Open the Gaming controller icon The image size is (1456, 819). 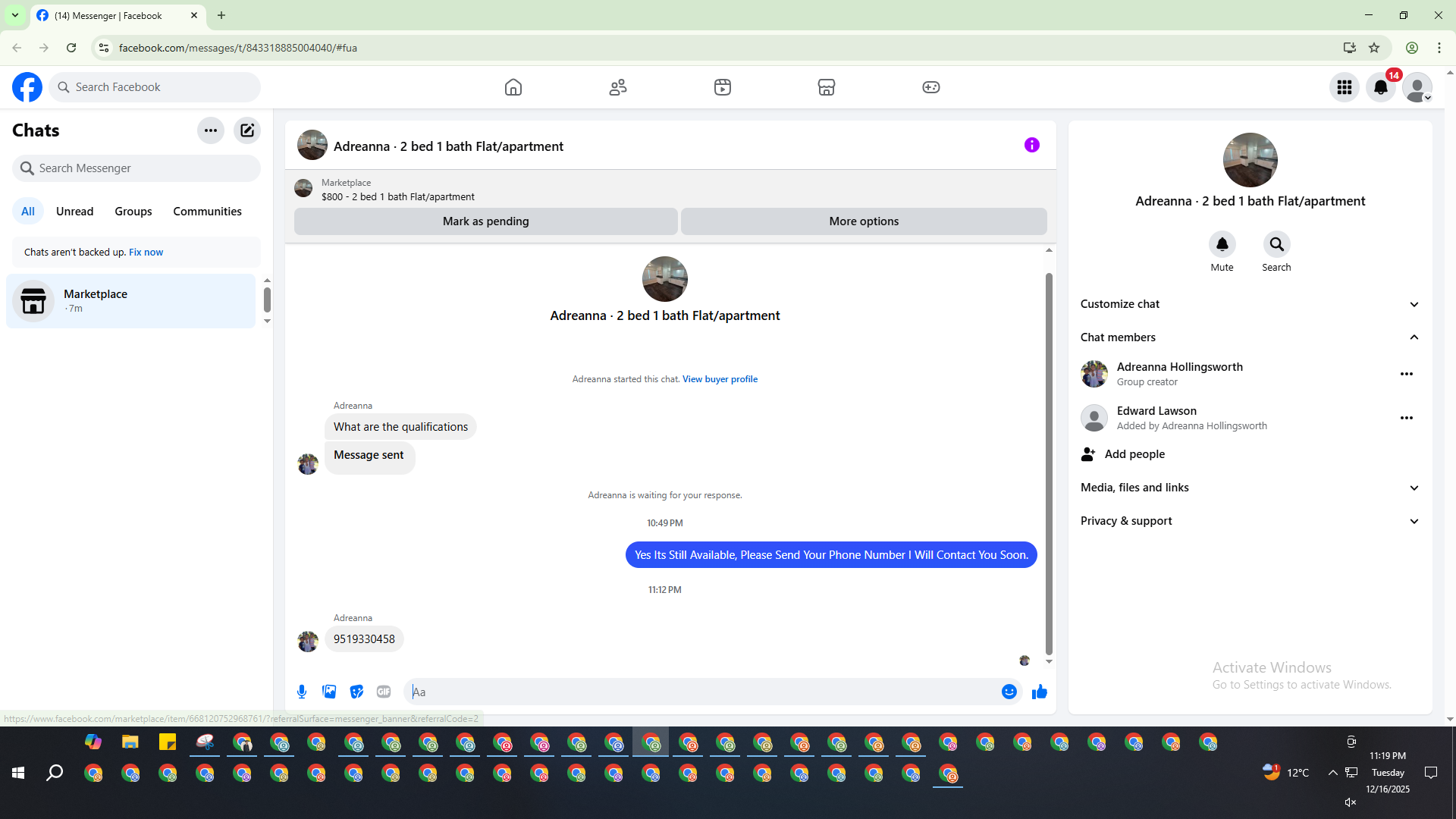931,87
